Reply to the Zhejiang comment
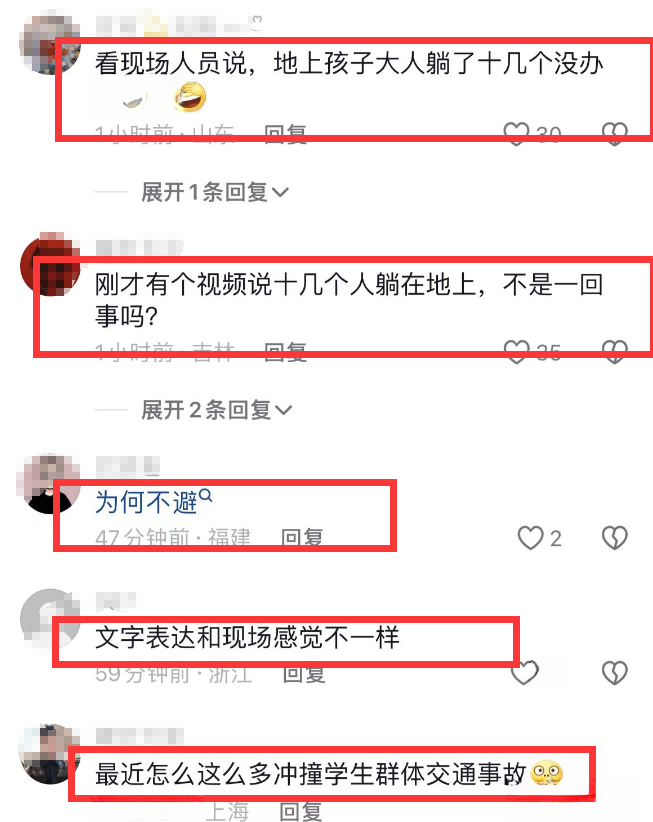Viewport: 653px width, 822px height. coord(304,674)
